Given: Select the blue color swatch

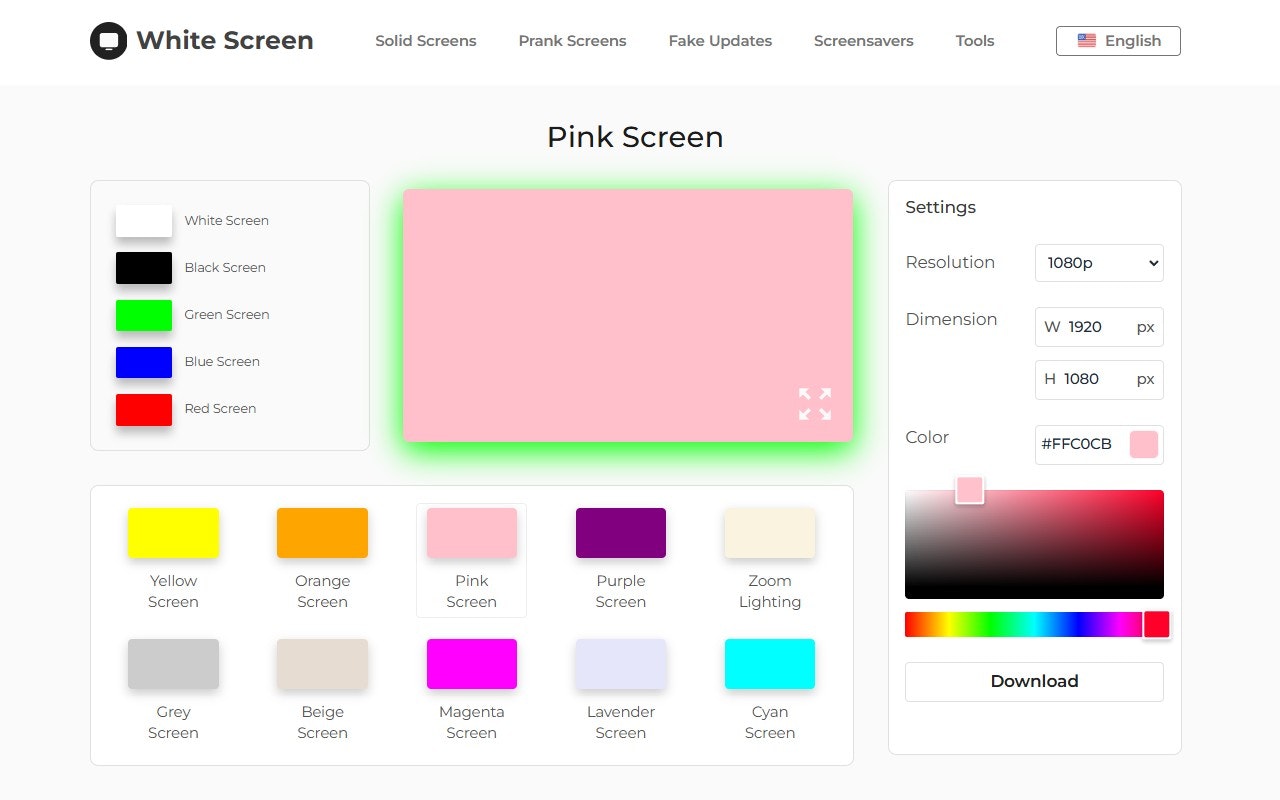Looking at the screenshot, I should pos(144,362).
